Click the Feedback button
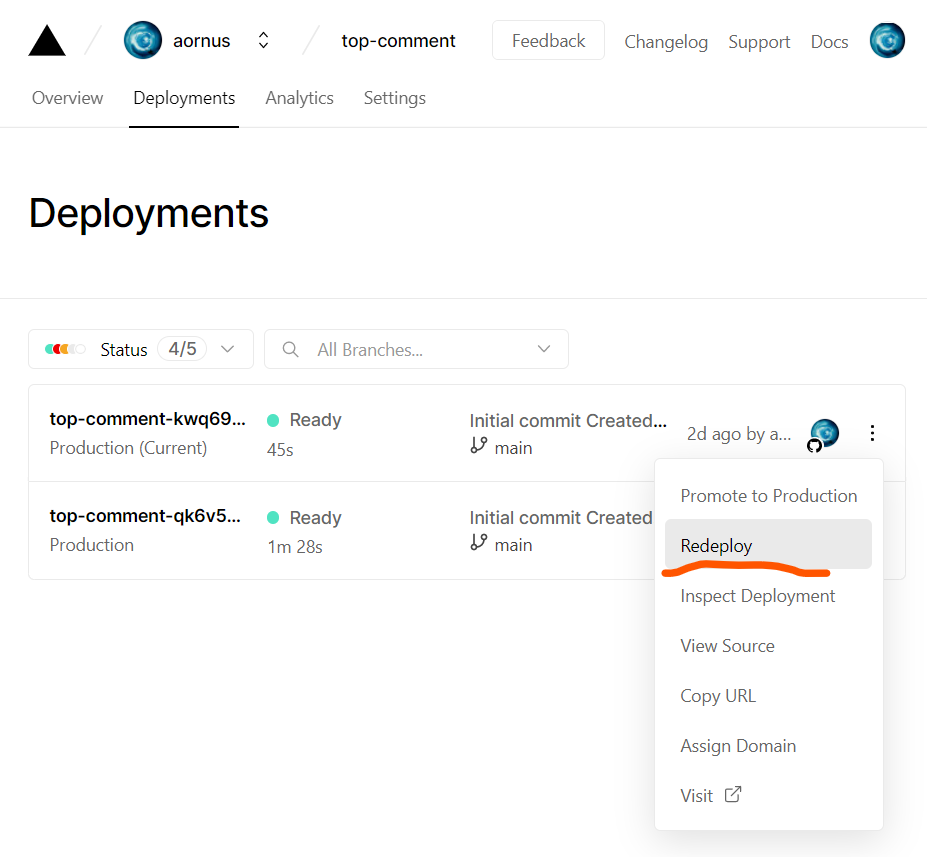This screenshot has width=927, height=857. coord(548,41)
